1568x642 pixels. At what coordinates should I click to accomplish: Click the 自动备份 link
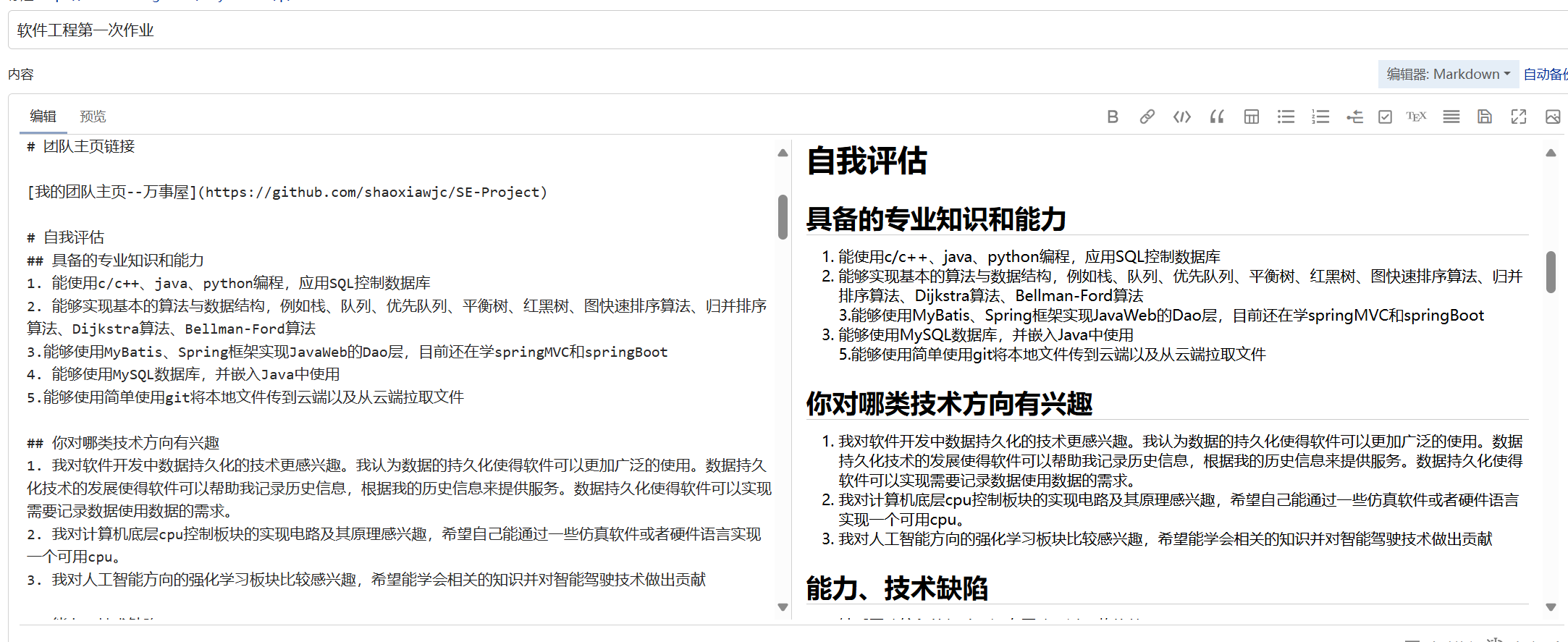pos(1546,74)
